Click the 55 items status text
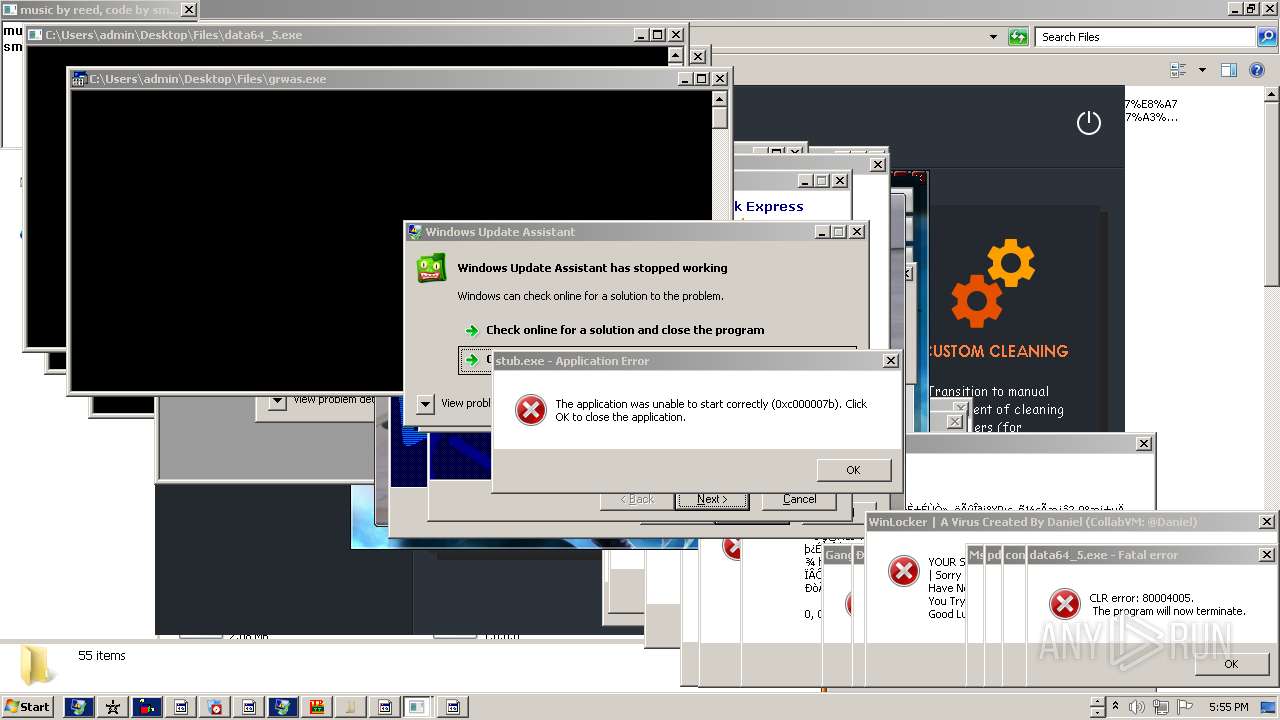1280x720 pixels. [102, 656]
